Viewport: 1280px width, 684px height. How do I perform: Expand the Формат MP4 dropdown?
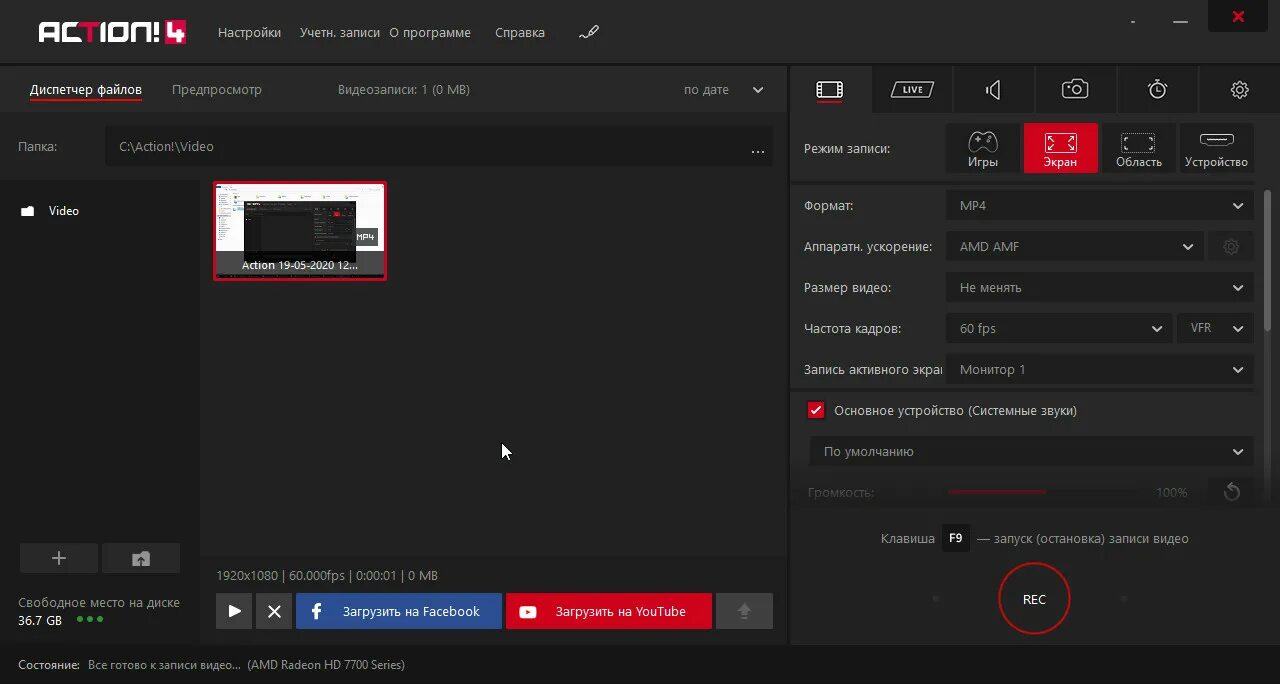1100,205
